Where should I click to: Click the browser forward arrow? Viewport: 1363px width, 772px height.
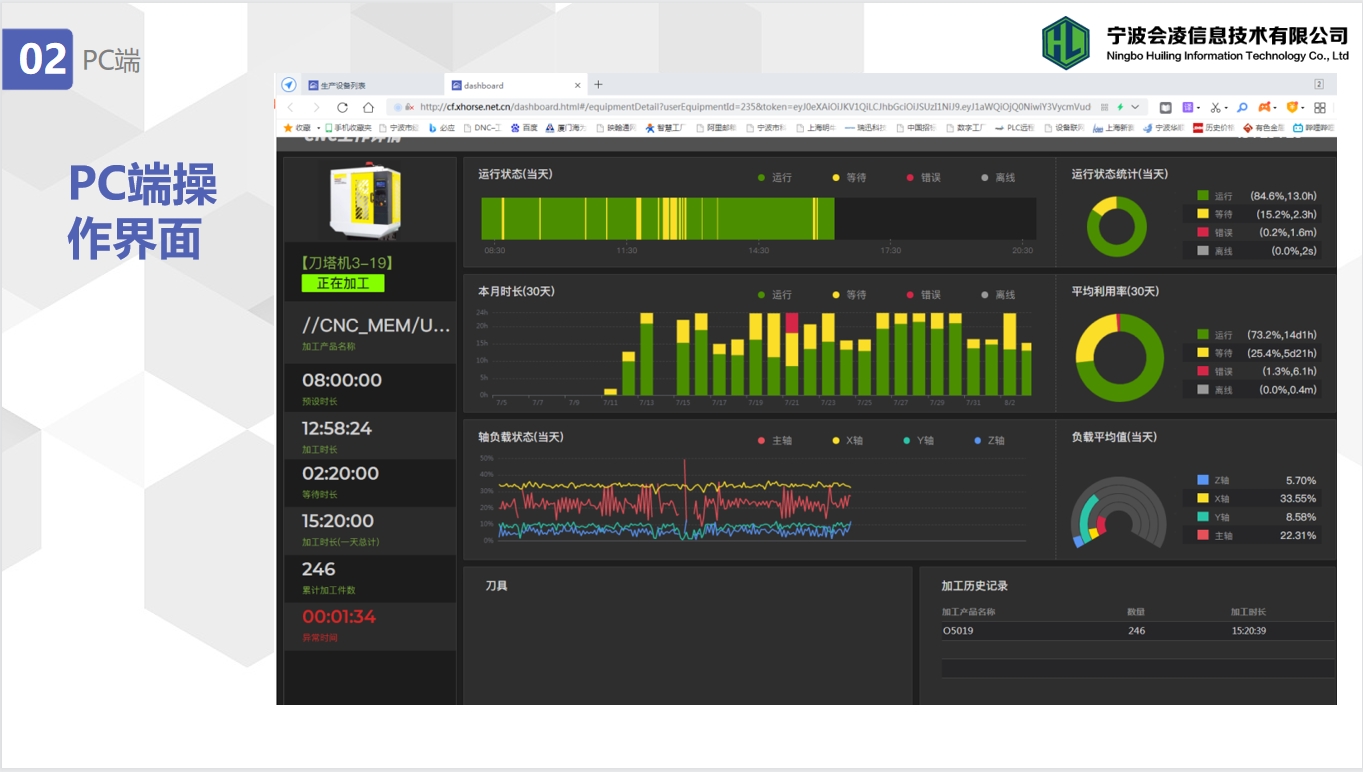[316, 107]
